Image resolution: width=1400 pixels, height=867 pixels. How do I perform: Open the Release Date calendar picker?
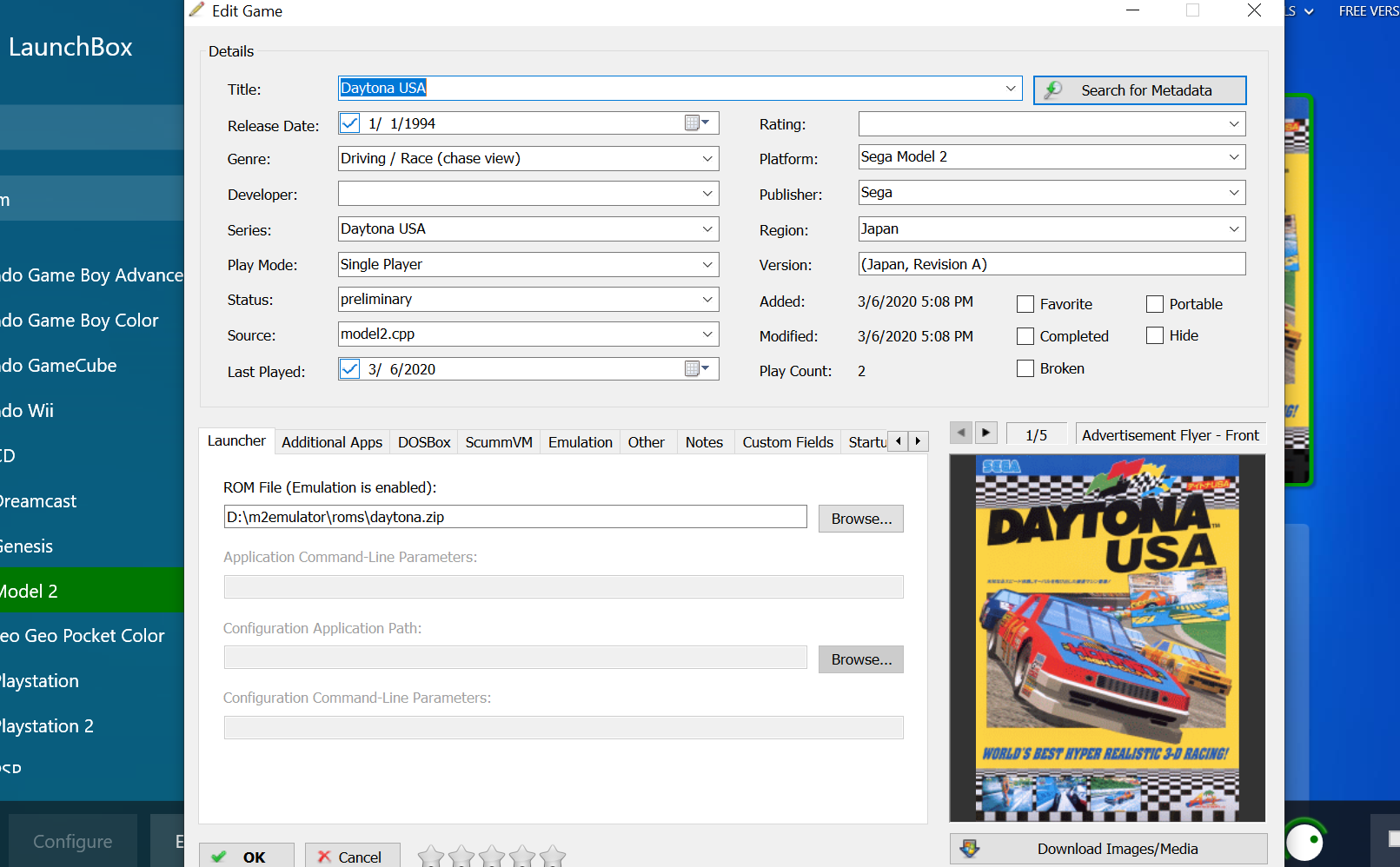[697, 123]
